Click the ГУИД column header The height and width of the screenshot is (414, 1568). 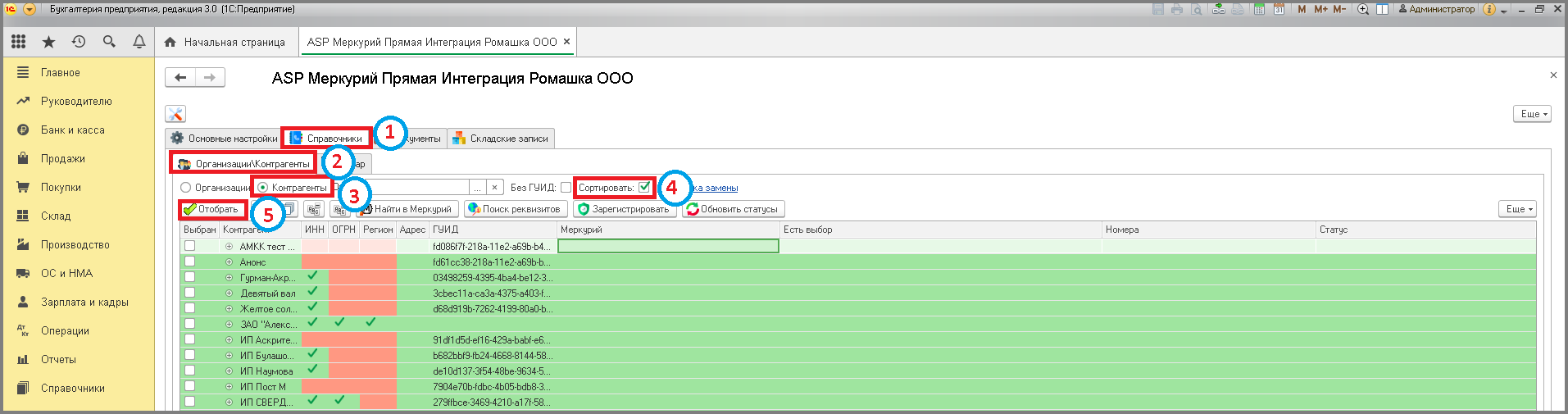(493, 230)
